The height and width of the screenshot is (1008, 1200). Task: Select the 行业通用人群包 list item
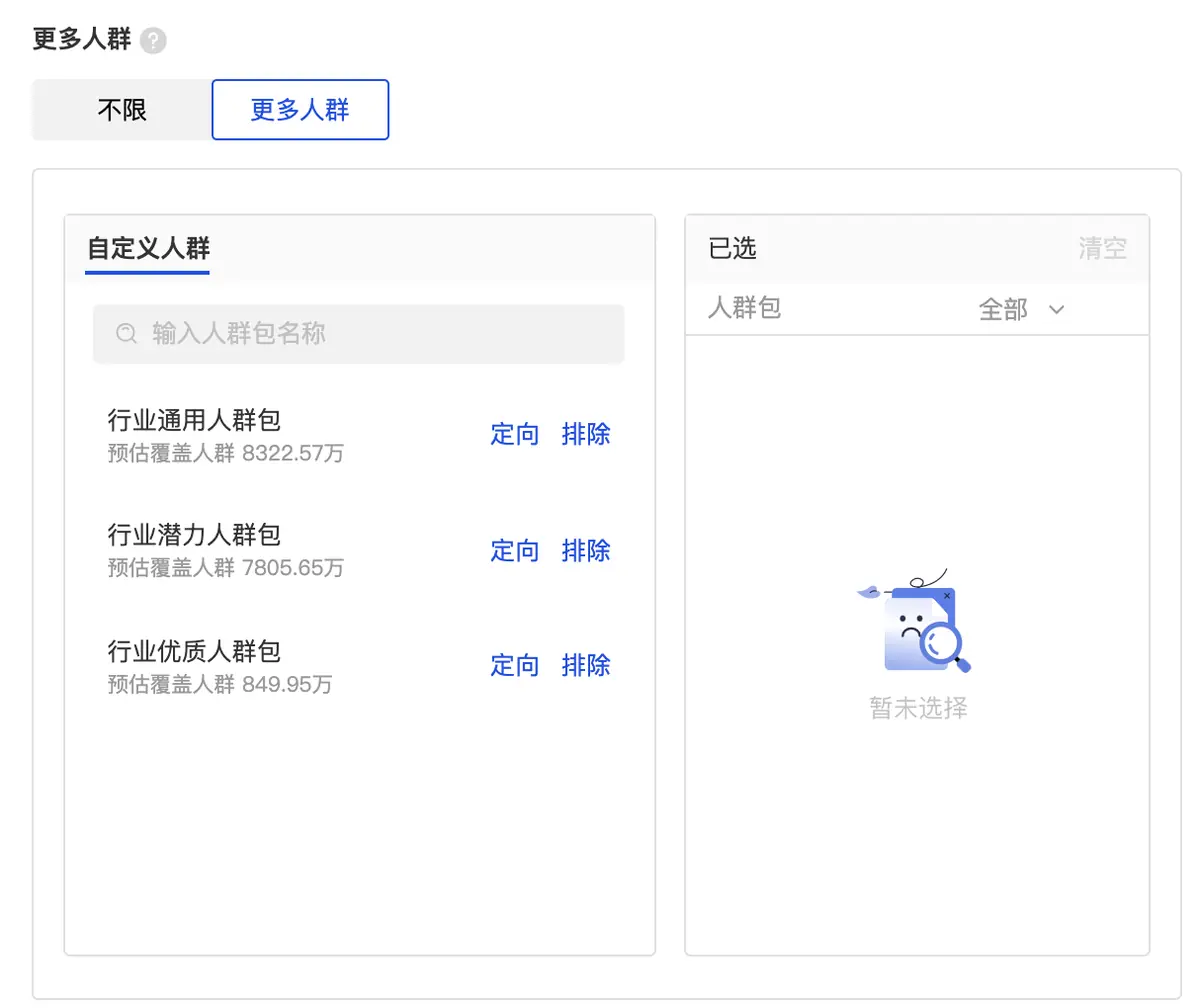[359, 436]
